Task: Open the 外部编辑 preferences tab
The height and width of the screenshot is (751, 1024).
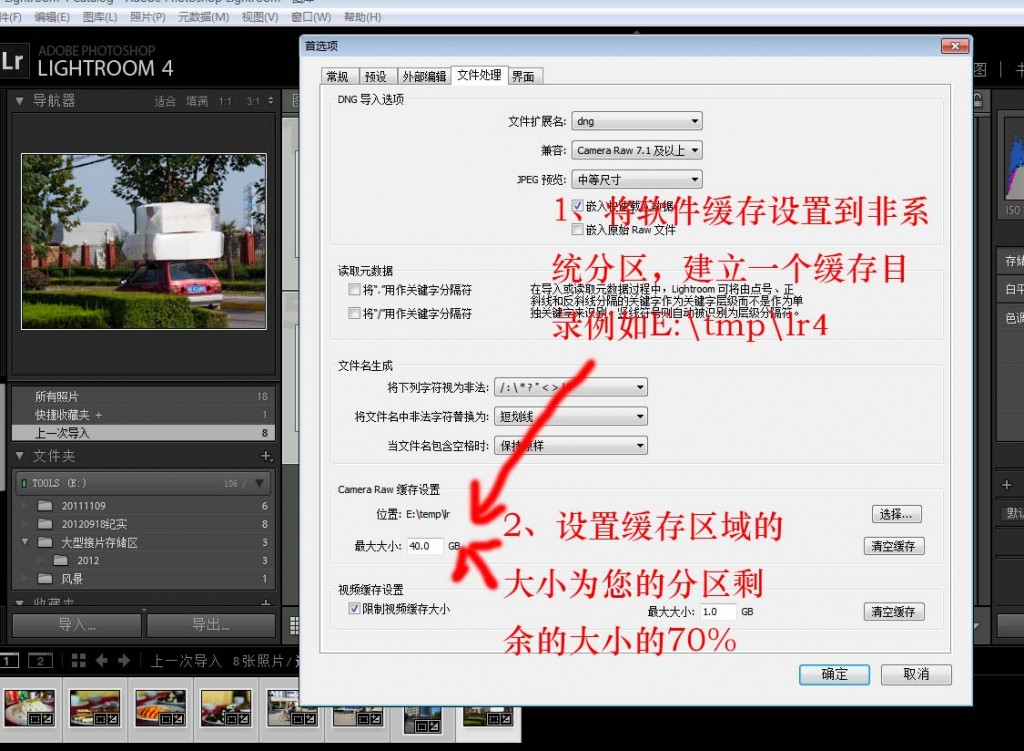Action: (x=424, y=76)
